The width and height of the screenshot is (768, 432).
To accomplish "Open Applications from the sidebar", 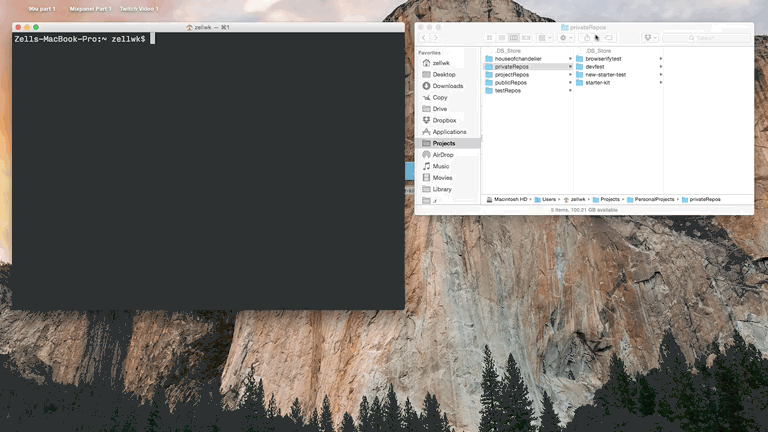I will pyautogui.click(x=449, y=132).
